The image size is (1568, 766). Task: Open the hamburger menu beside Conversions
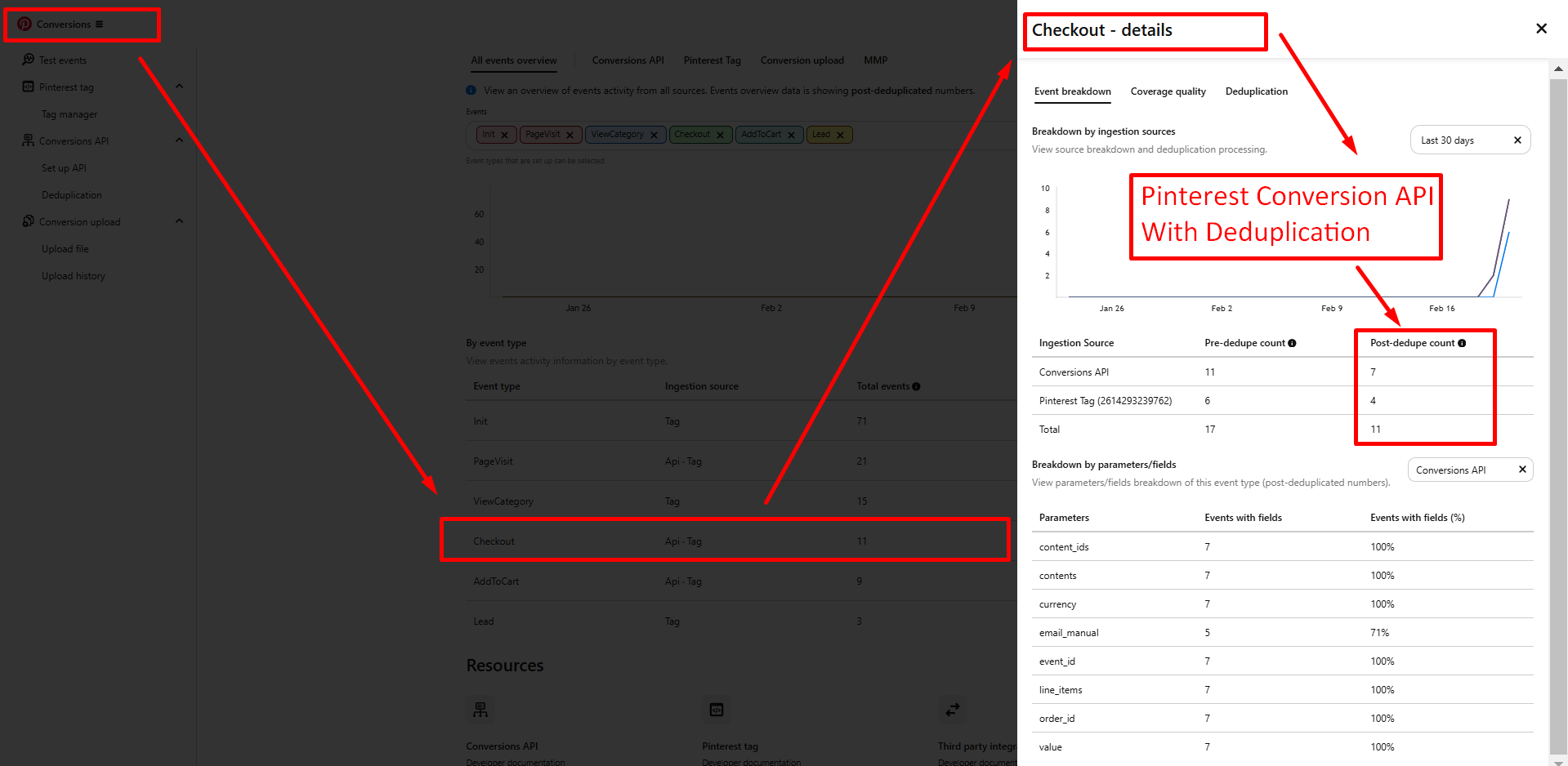tap(100, 24)
